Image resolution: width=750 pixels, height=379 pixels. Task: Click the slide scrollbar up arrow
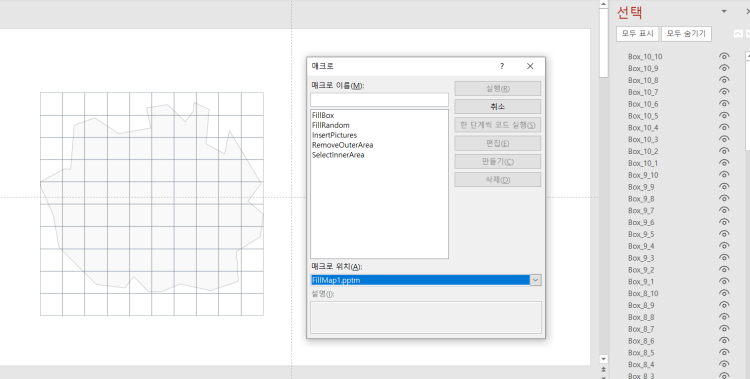604,4
